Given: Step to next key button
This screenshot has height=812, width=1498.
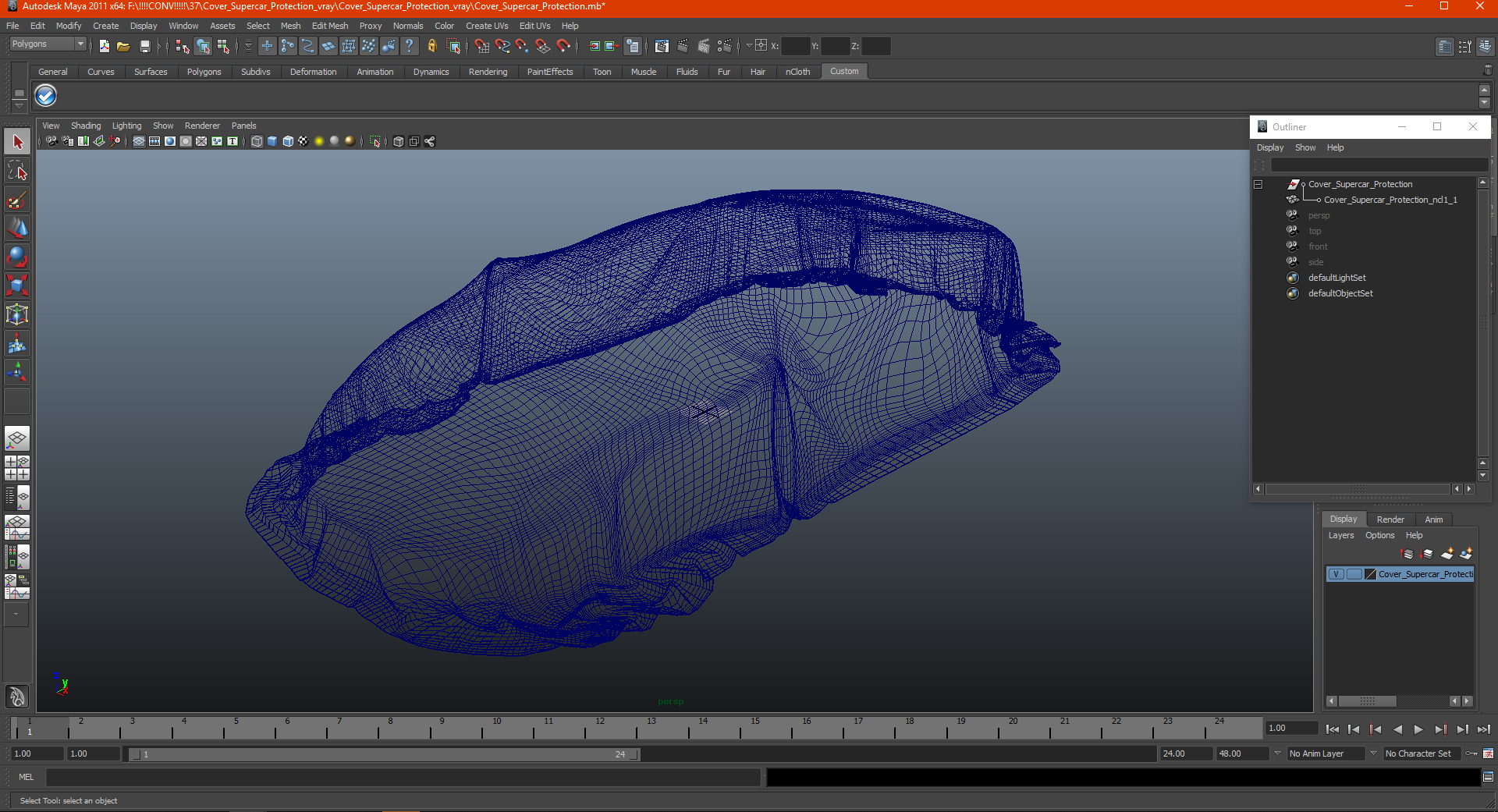Looking at the screenshot, I should (x=1440, y=729).
